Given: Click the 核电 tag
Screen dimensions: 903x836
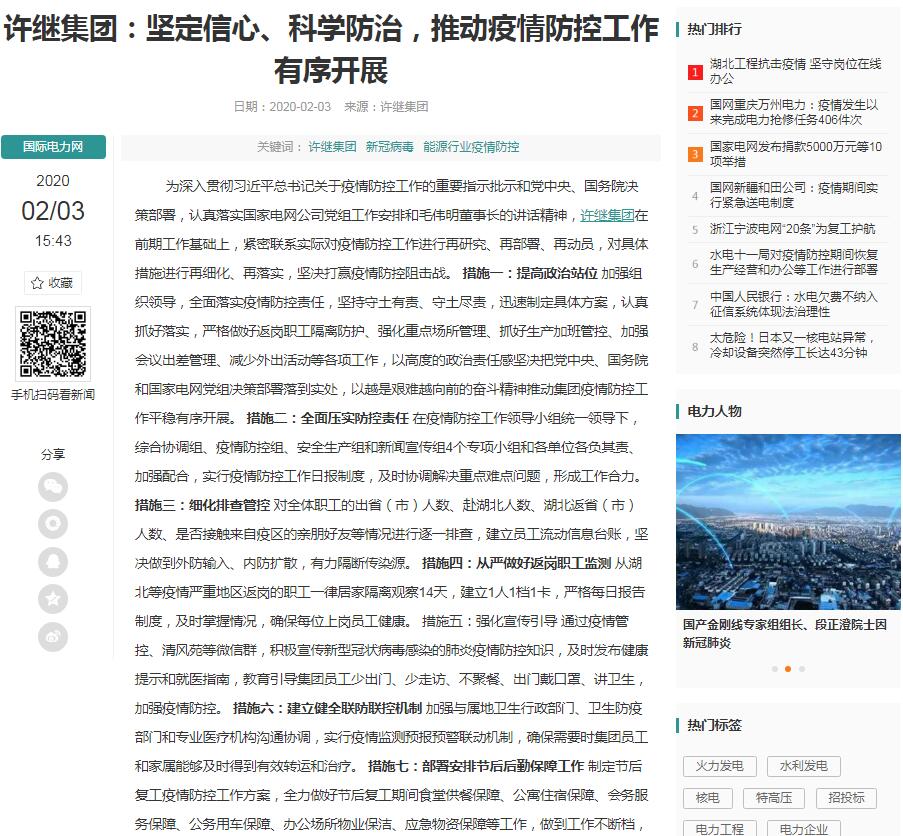Looking at the screenshot, I should point(708,798).
